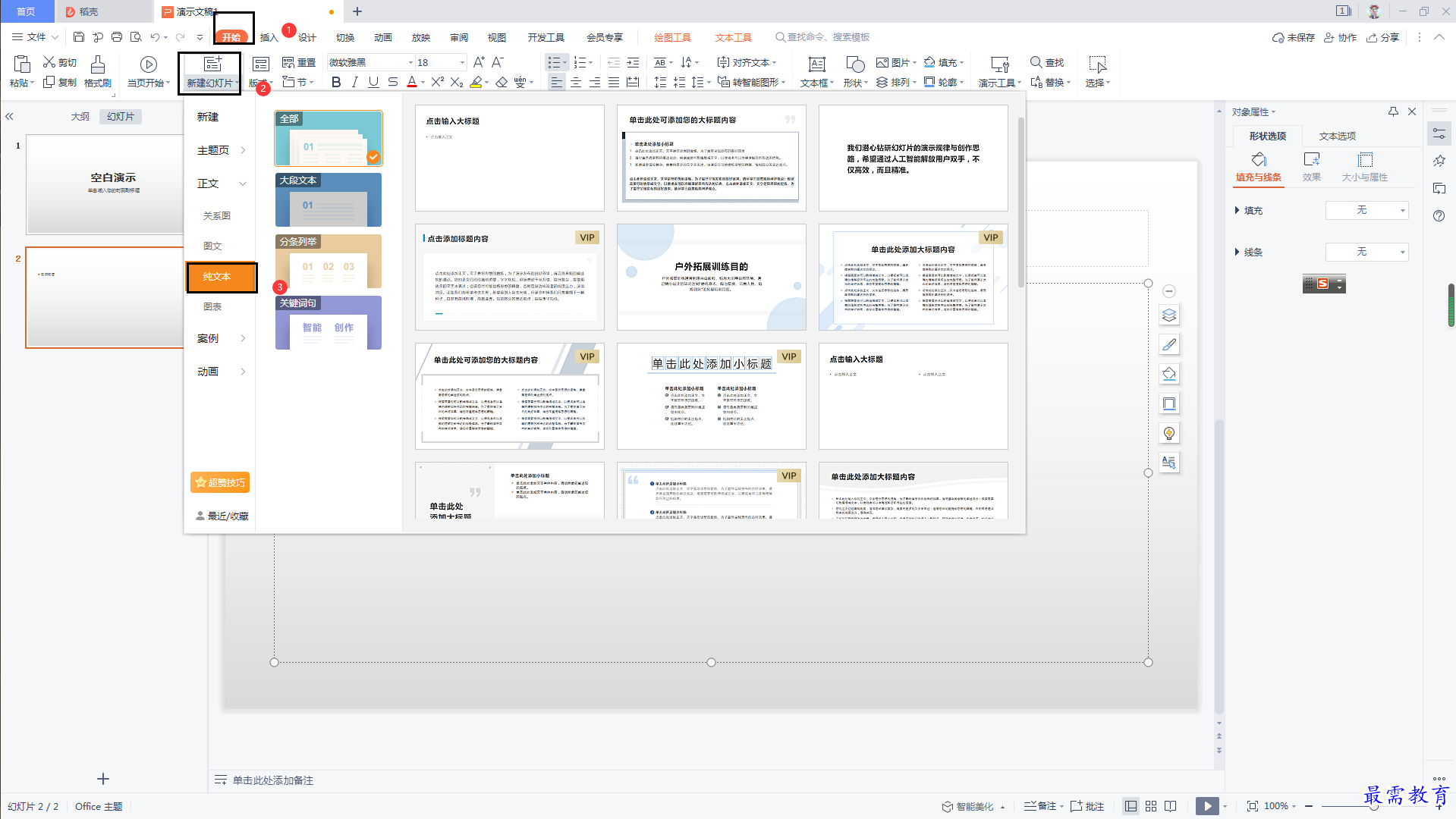Toggle normal view in status bar

(x=1131, y=806)
